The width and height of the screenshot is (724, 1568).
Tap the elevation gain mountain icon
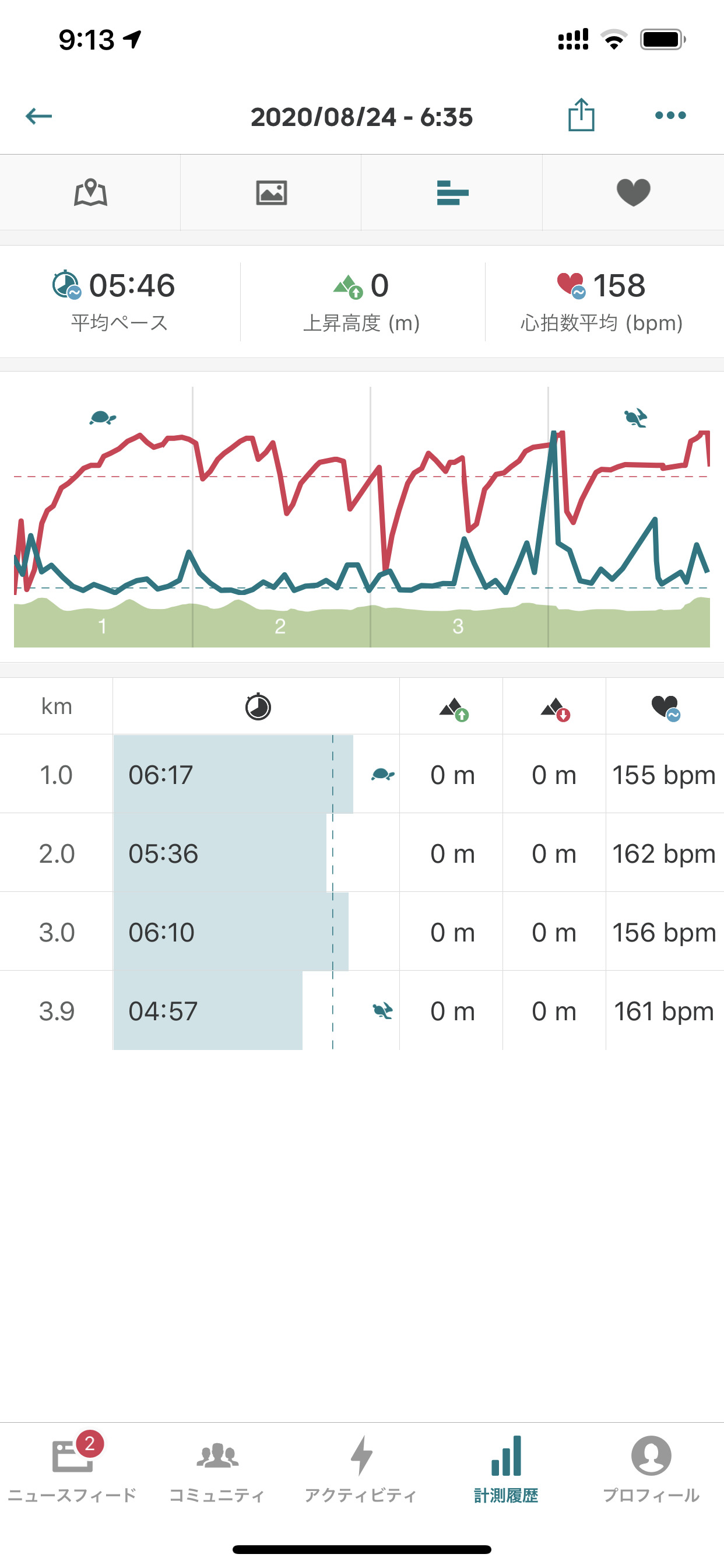pyautogui.click(x=348, y=286)
